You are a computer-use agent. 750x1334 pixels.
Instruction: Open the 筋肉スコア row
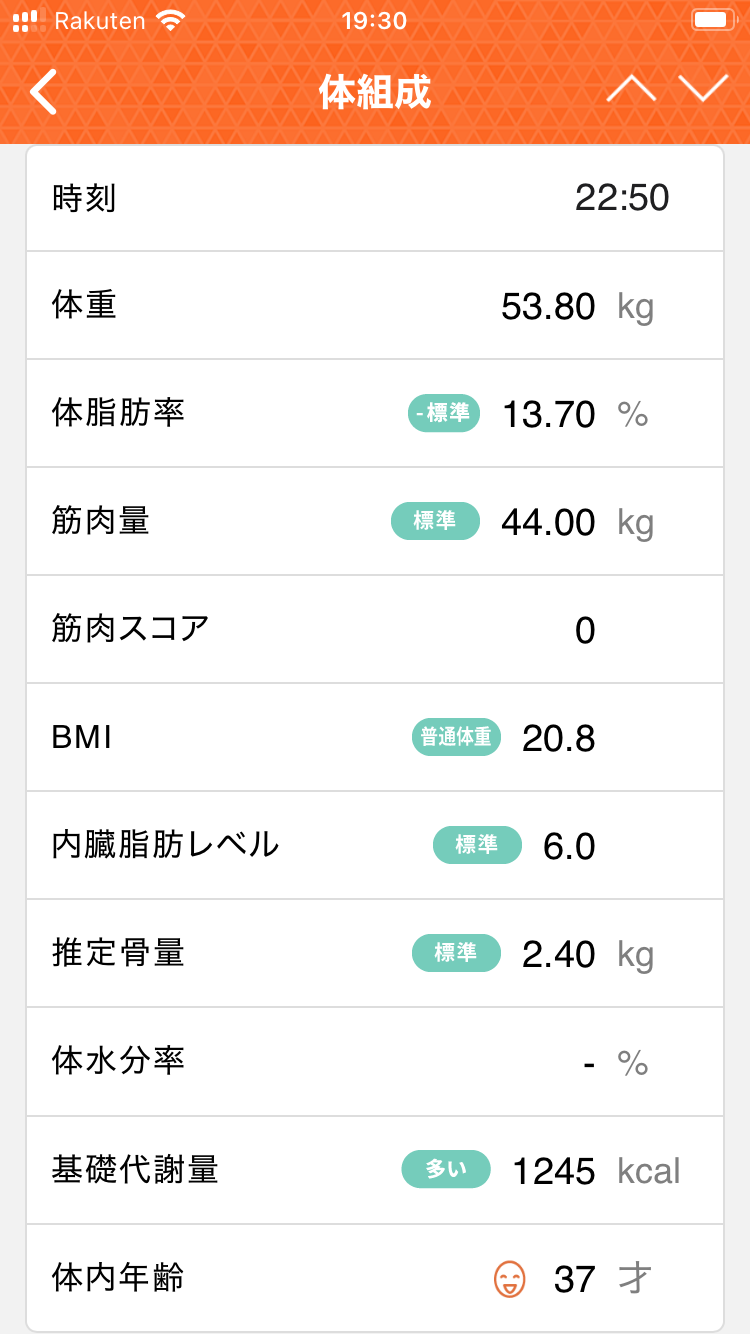374,629
